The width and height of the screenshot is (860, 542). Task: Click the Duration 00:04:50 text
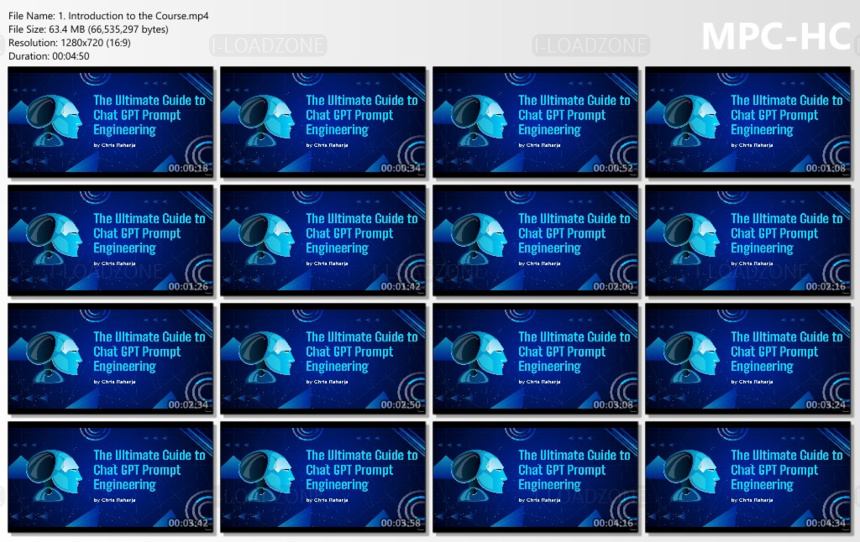(48, 56)
